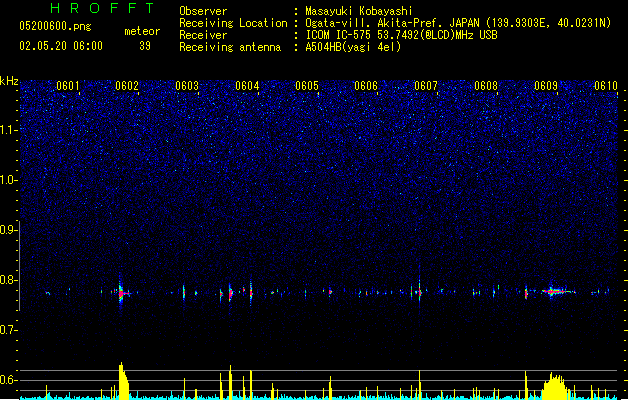The width and height of the screenshot is (629, 400).
Task: Click the 0604 time marker
Action: (x=247, y=86)
